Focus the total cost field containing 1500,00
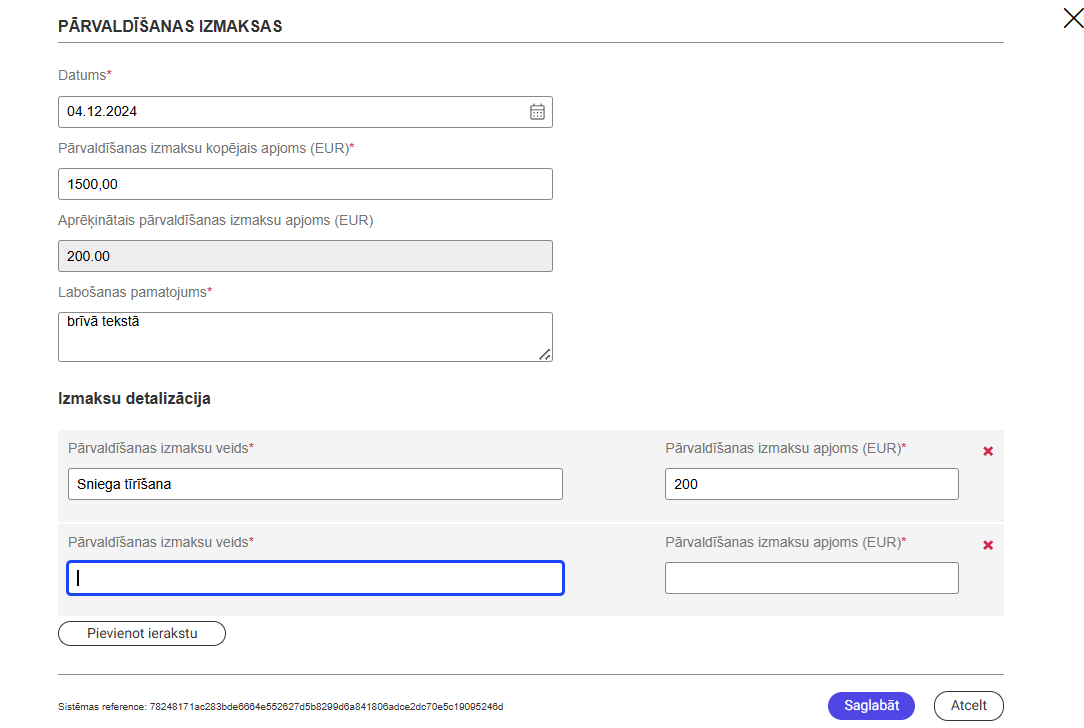The height and width of the screenshot is (728, 1084). pyautogui.click(x=305, y=184)
